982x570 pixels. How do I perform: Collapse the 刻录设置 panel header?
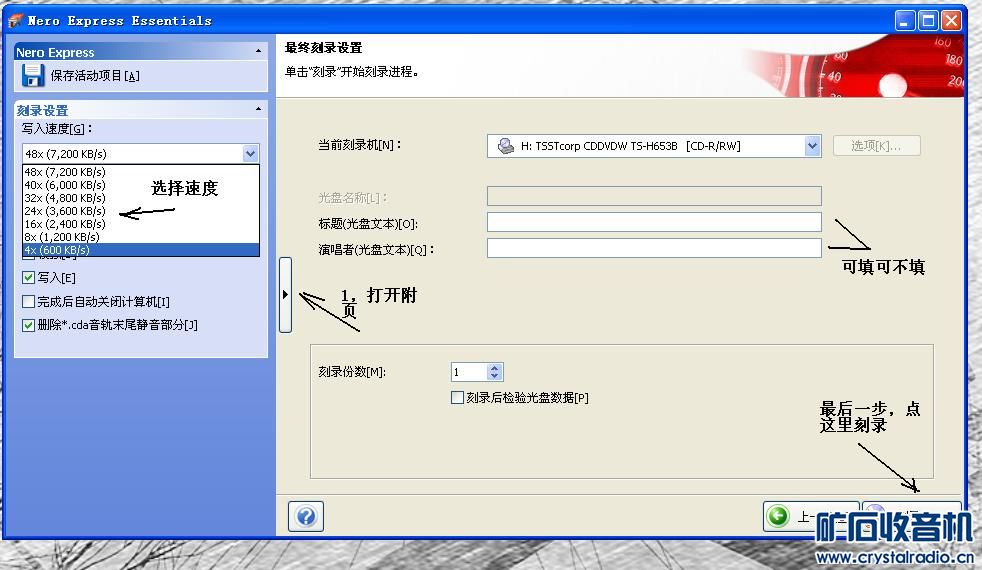(259, 110)
